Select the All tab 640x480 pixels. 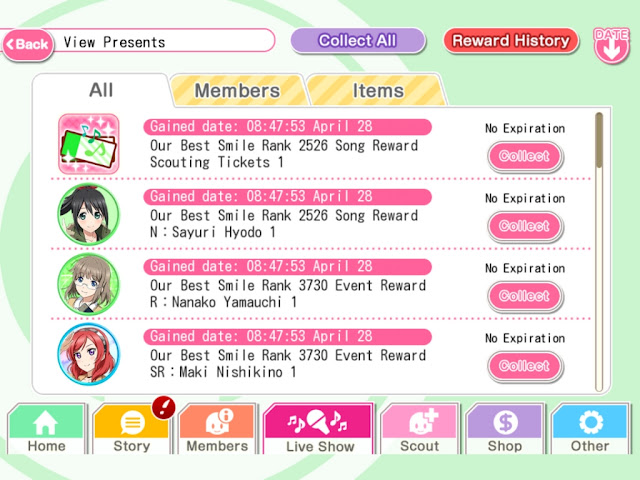(101, 90)
